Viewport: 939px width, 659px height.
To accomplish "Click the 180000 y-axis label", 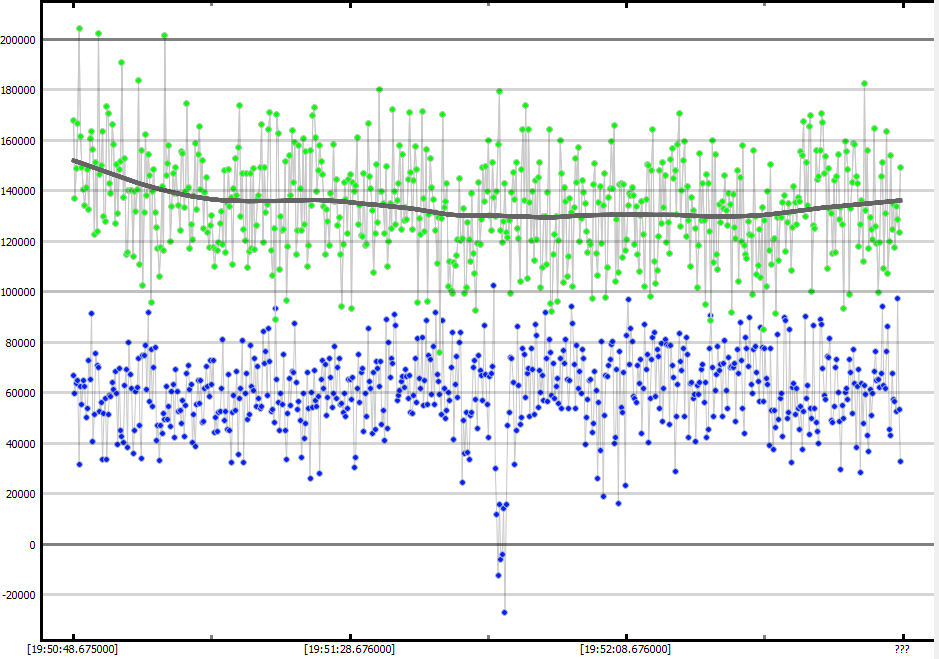I will click(19, 90).
